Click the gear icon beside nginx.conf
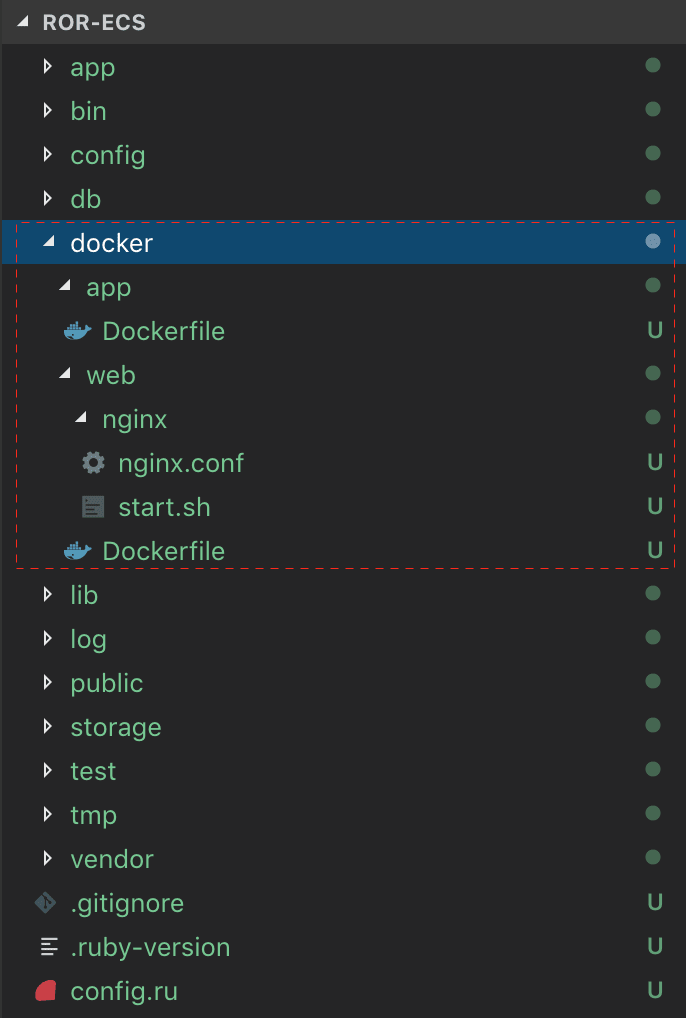 pos(93,463)
